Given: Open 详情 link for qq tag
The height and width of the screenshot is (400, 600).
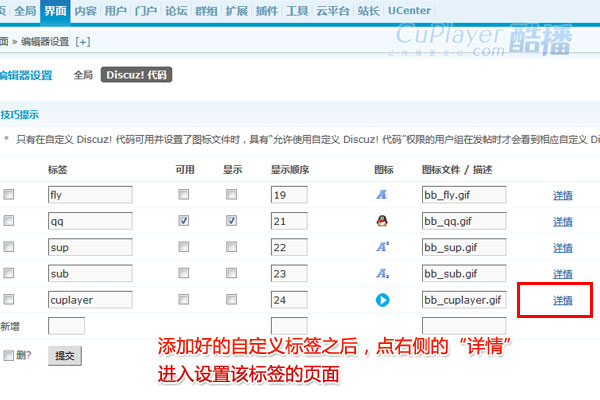Looking at the screenshot, I should 563,221.
